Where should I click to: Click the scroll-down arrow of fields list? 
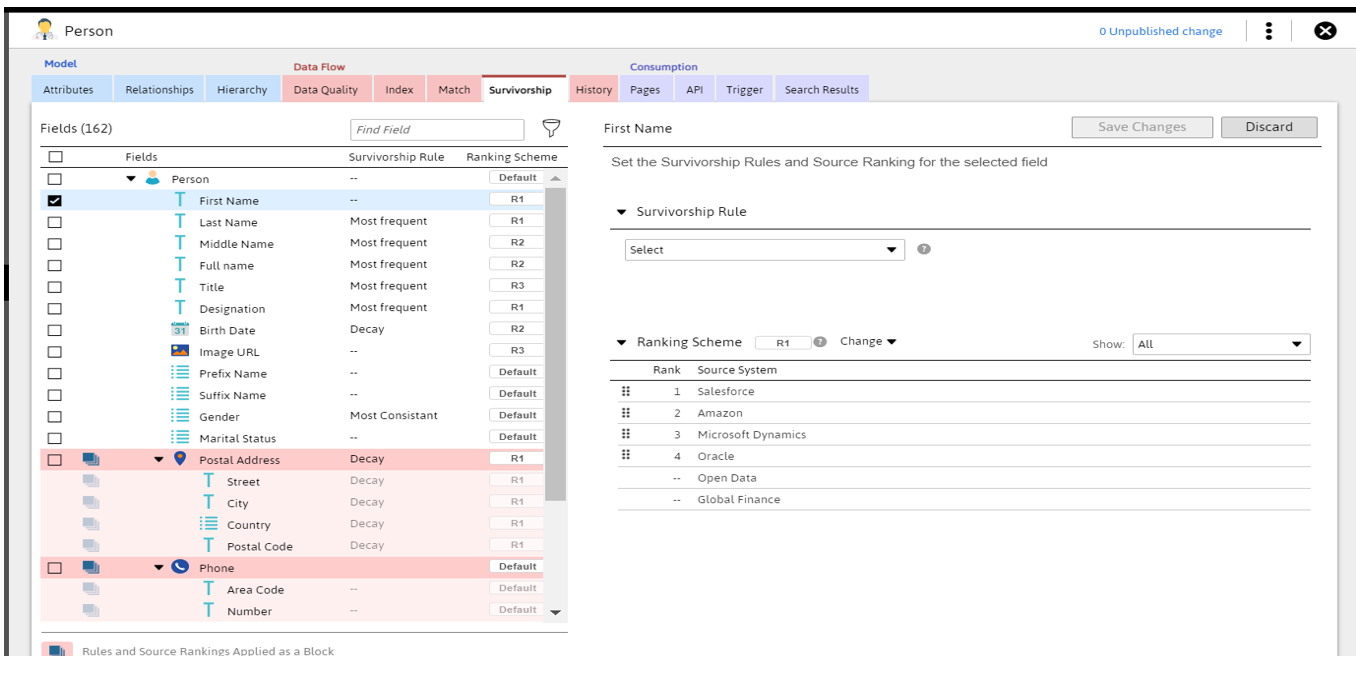[x=556, y=612]
